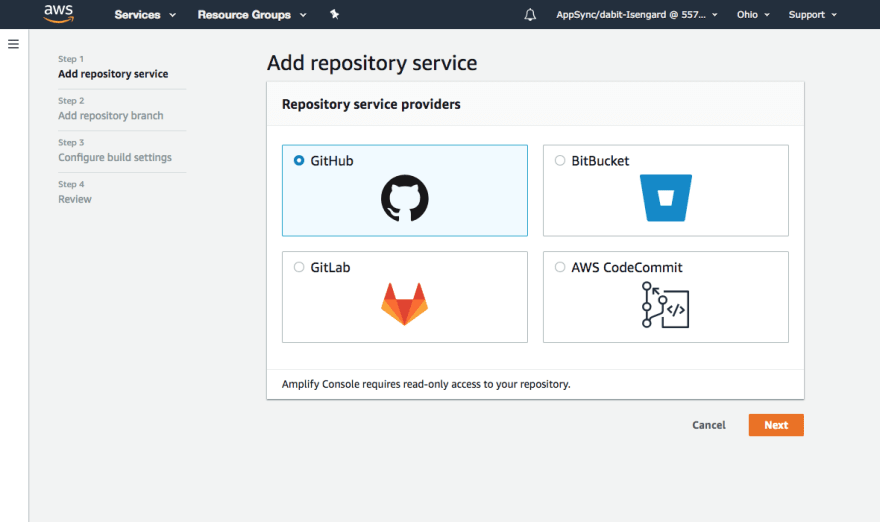880x522 pixels.
Task: Go to Step 1 Add repository service
Action: 113,67
